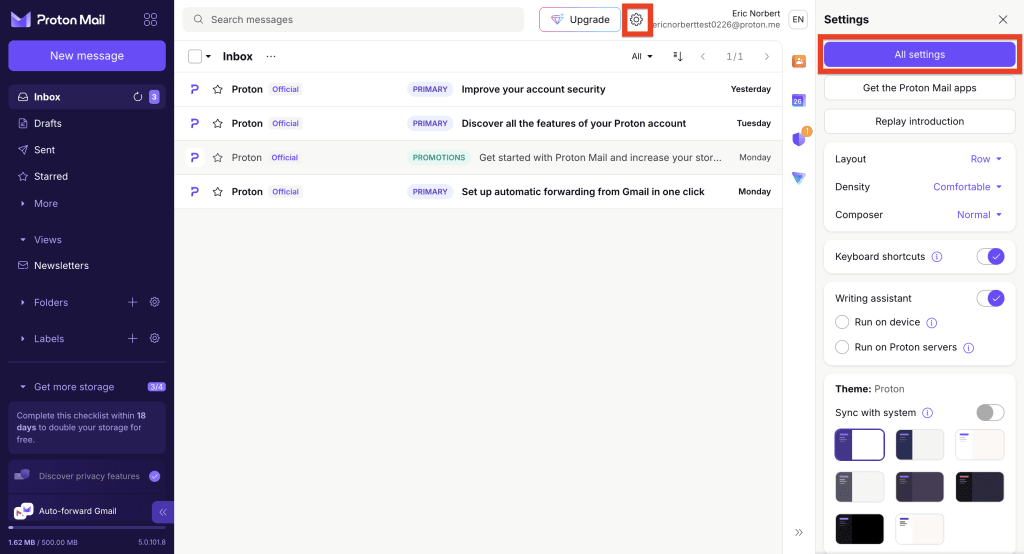Click 'Replay introduction' button
Screen dimensions: 1024x554
(x=920, y=121)
